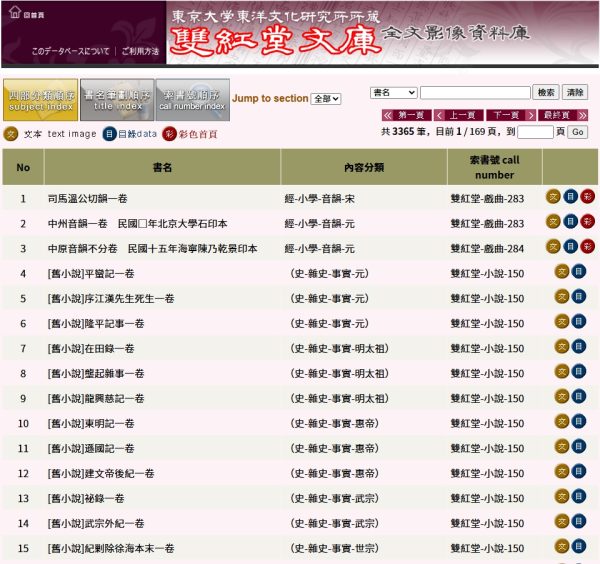Go to home page via house icon
The image size is (600, 564).
(x=15, y=12)
